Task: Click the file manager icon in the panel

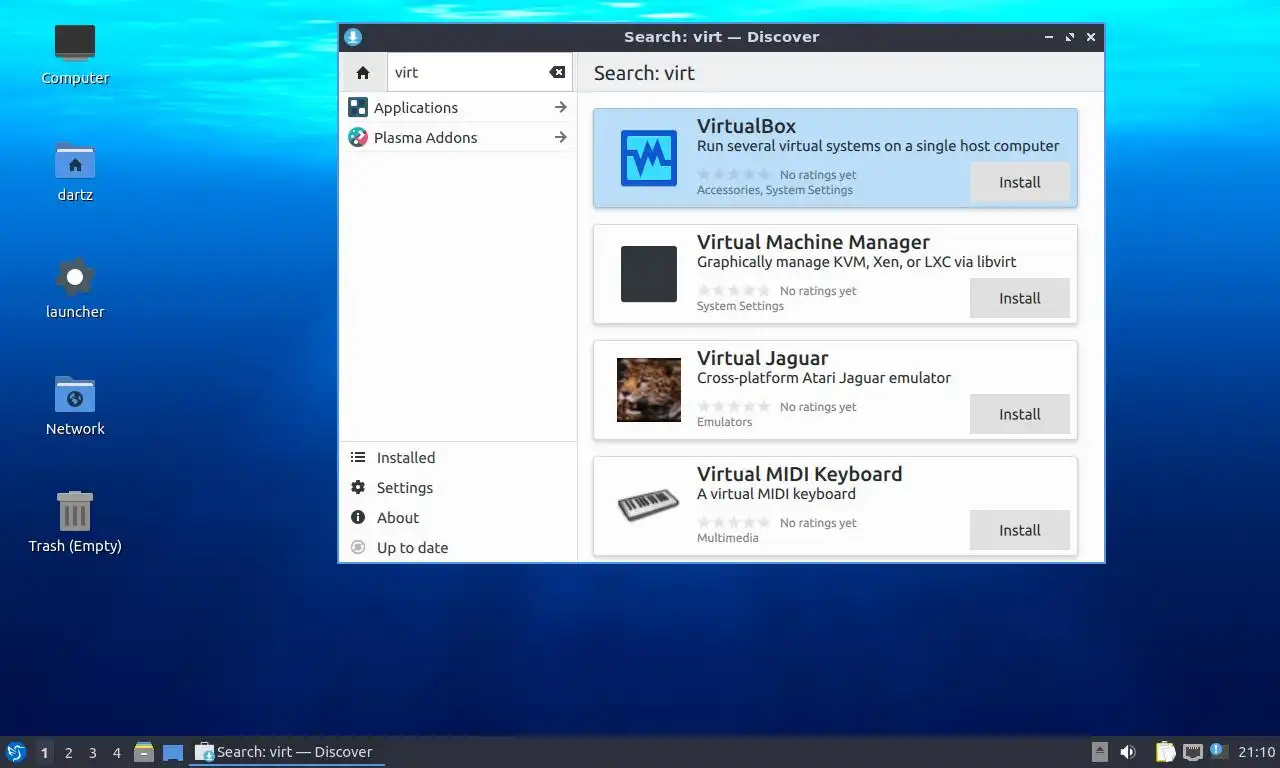Action: (144, 752)
